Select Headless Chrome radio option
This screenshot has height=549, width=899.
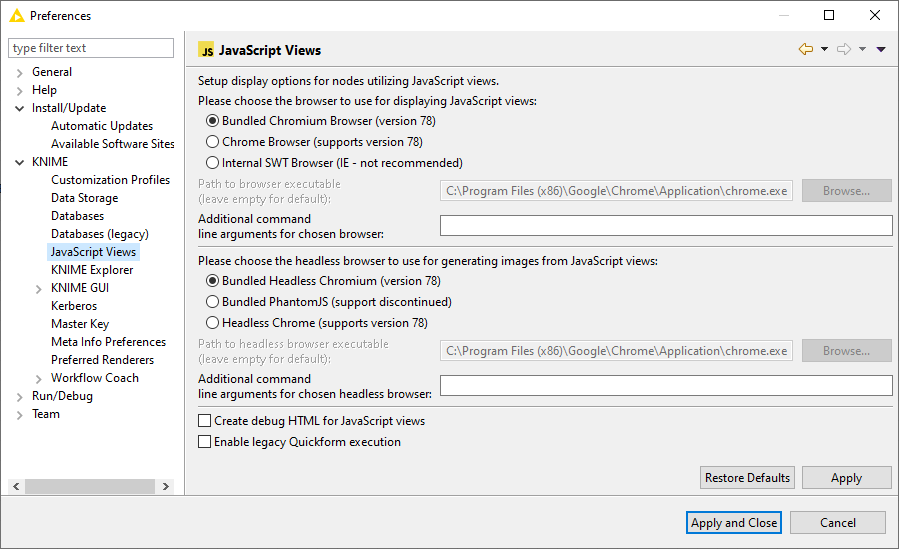pyautogui.click(x=212, y=323)
